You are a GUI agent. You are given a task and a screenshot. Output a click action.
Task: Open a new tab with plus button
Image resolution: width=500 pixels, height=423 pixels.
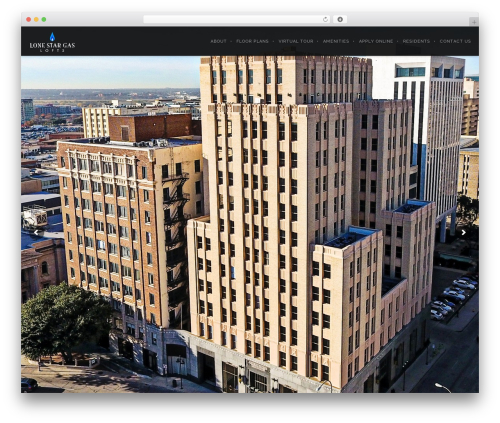tap(474, 22)
